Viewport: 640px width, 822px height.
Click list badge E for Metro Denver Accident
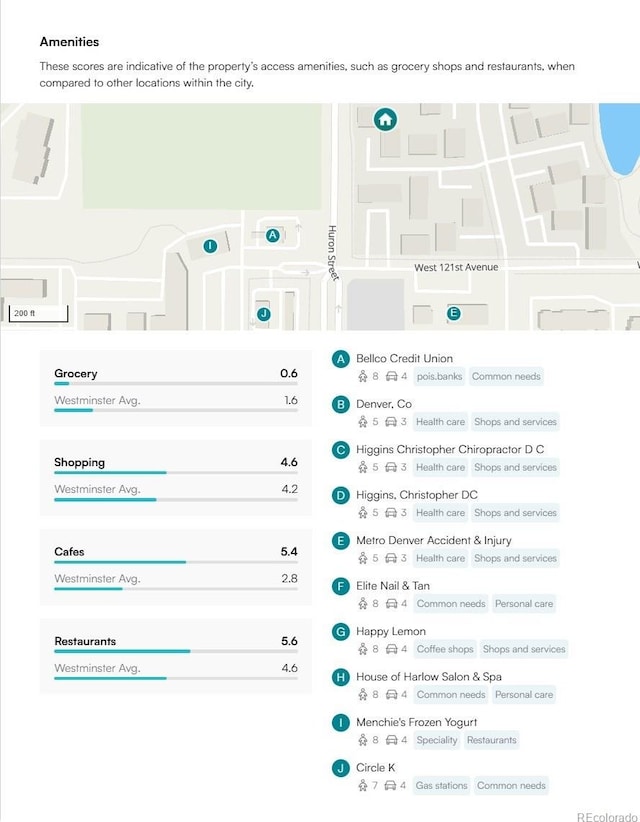point(341,541)
